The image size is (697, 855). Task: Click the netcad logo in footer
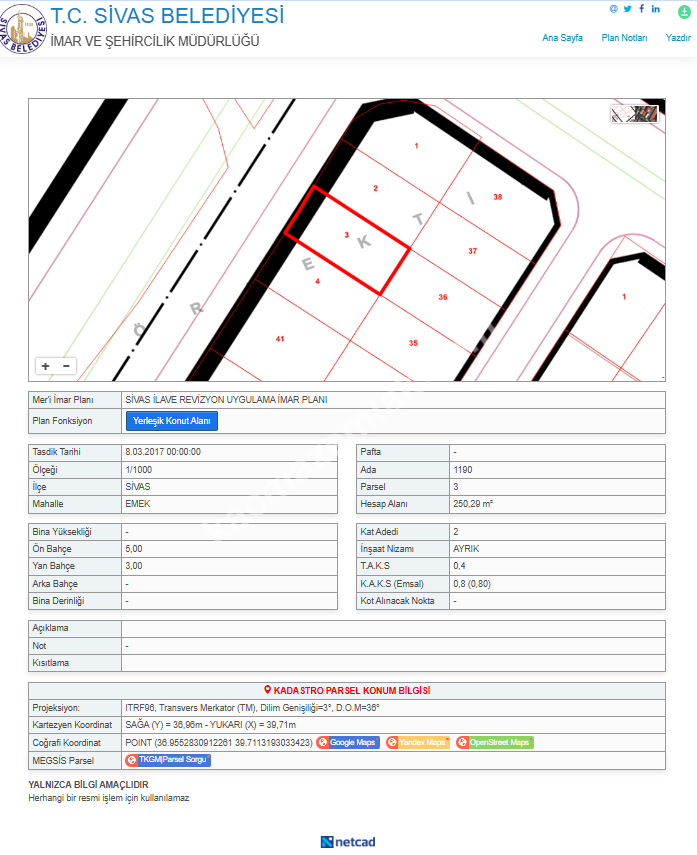(348, 842)
